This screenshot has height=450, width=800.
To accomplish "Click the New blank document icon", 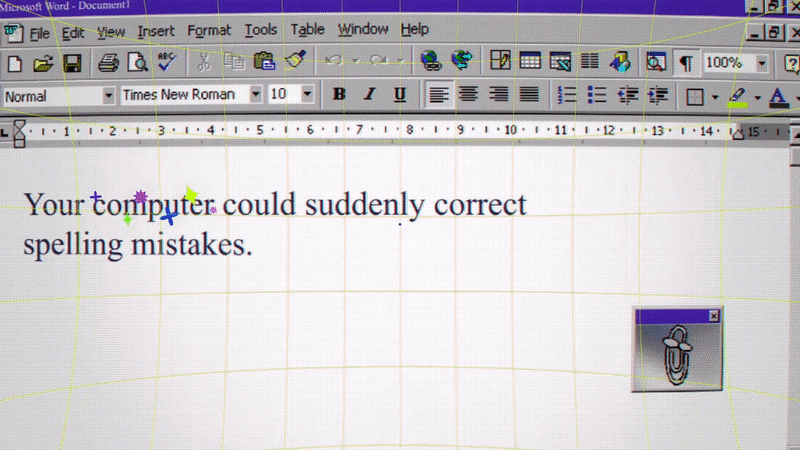I will click(15, 64).
